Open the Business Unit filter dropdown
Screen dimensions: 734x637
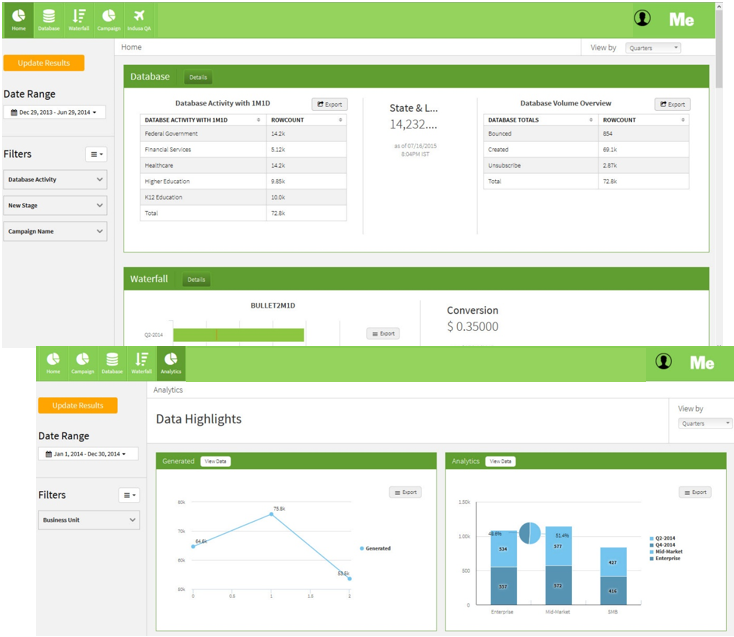pos(89,520)
